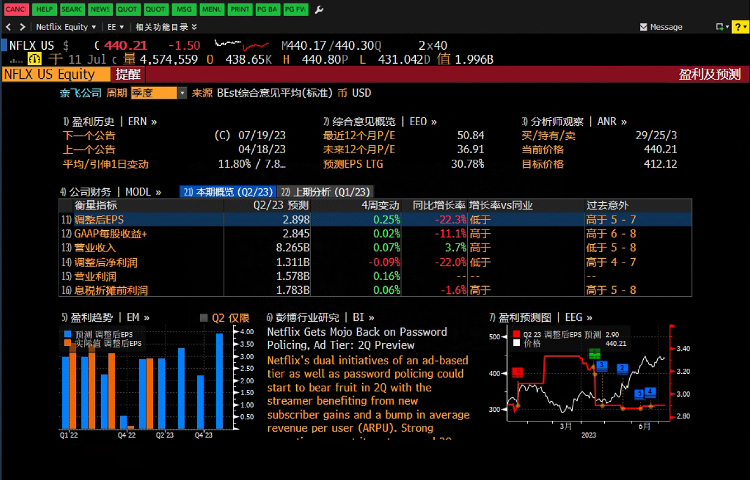Click the green earnings event marker on chart
The height and width of the screenshot is (480, 750).
point(595,354)
